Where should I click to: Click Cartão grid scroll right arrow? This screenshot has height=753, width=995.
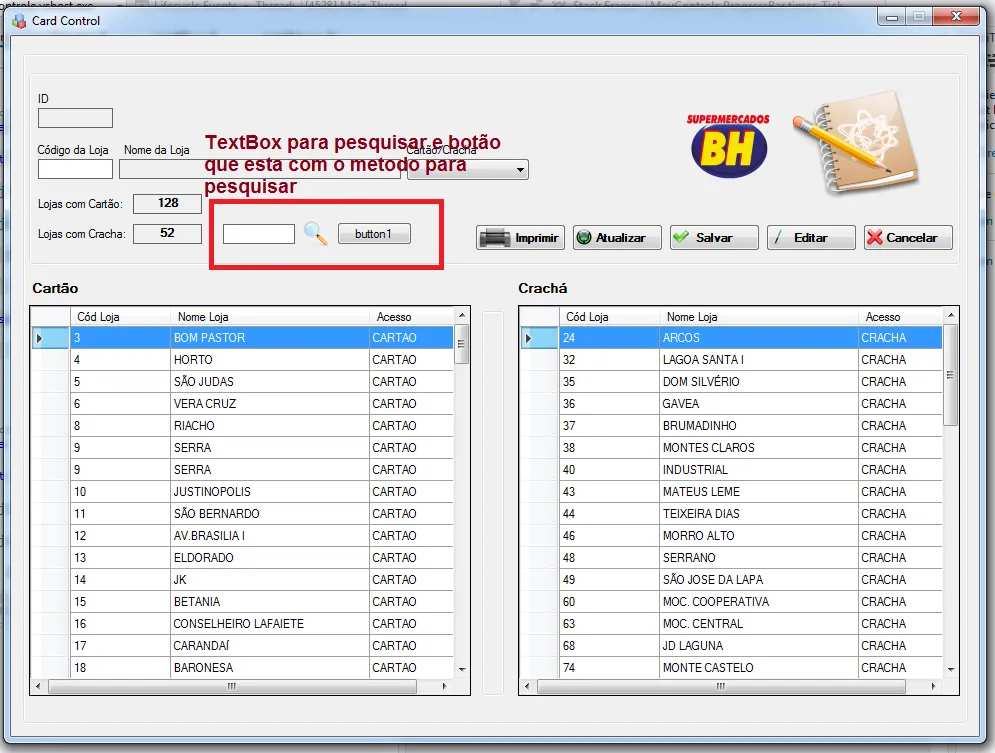click(x=444, y=686)
